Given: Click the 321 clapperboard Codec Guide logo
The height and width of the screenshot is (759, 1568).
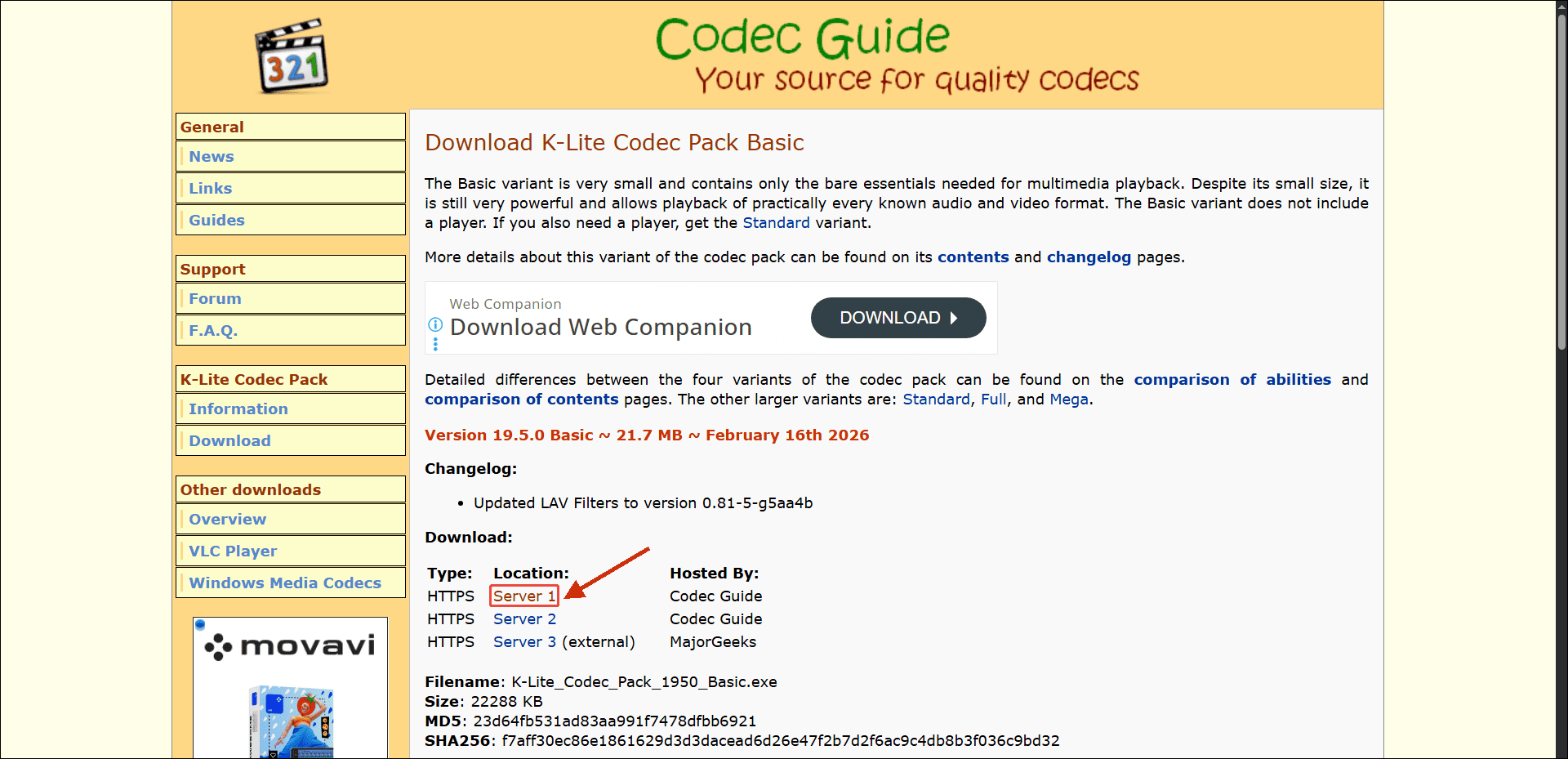Looking at the screenshot, I should pos(290,55).
